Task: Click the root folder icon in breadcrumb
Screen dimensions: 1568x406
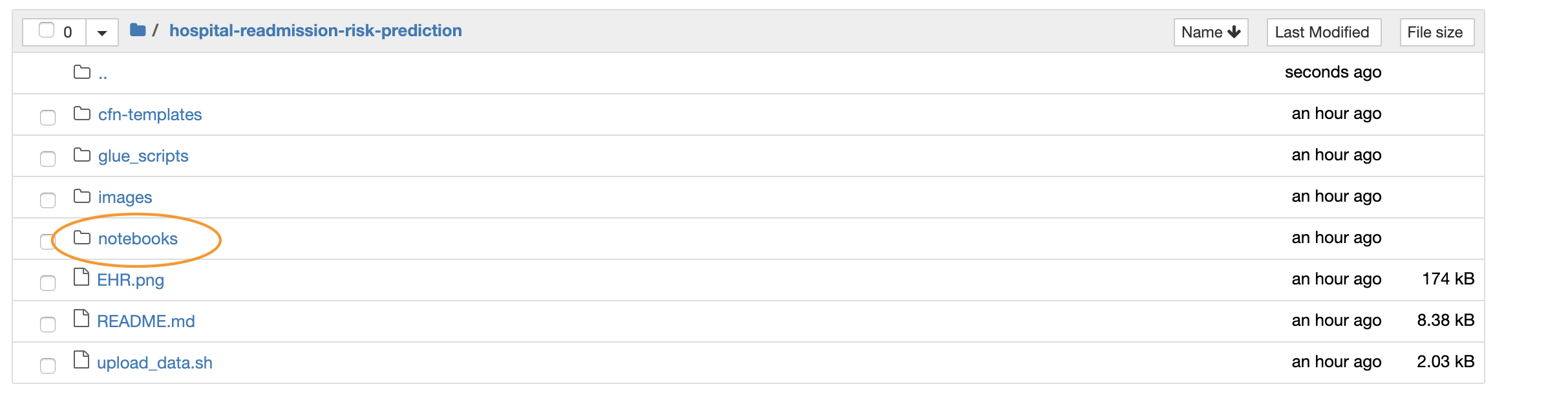Action: [138, 30]
